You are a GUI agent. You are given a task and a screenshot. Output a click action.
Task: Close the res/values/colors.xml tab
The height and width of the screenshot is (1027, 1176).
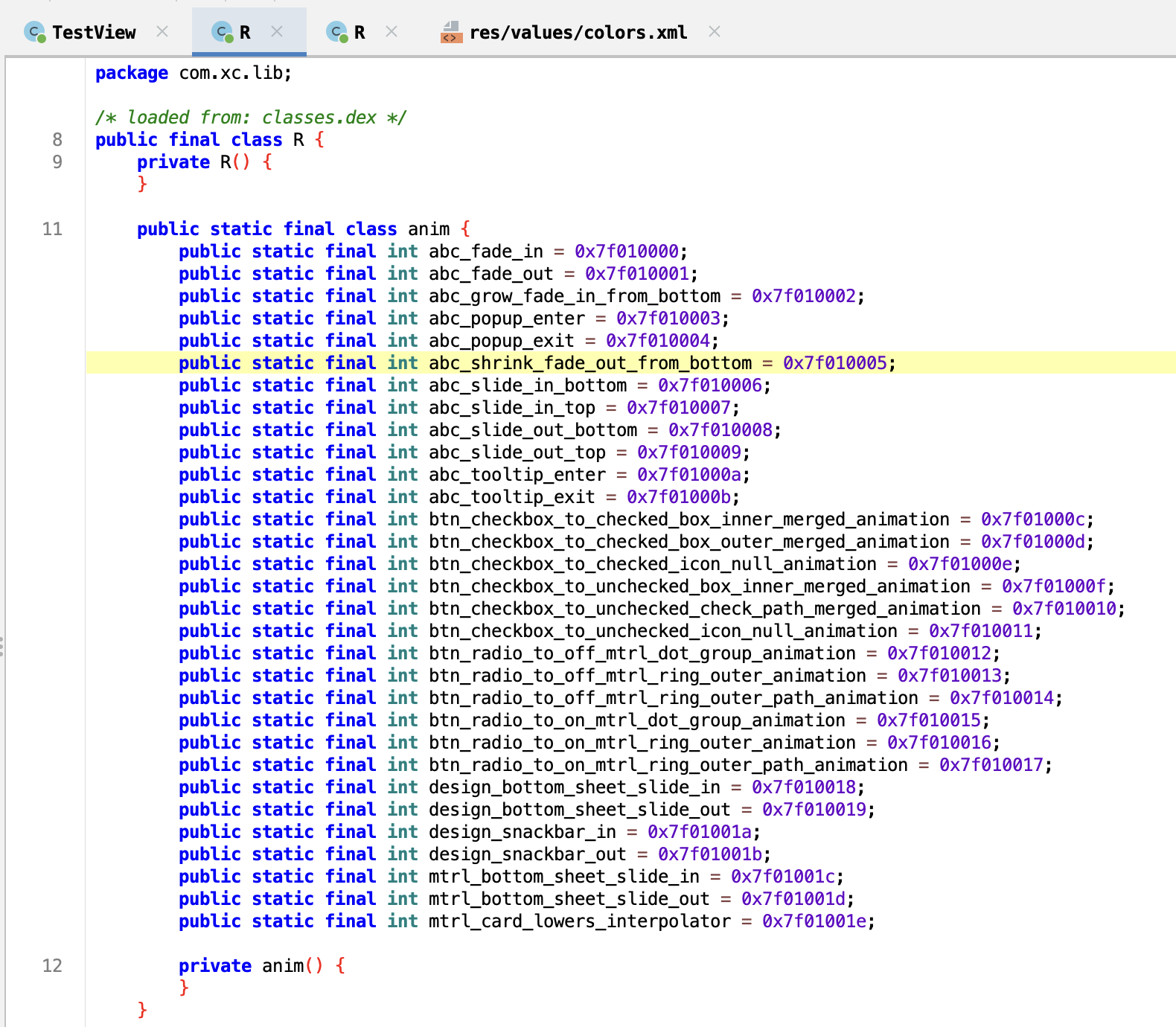(x=715, y=31)
